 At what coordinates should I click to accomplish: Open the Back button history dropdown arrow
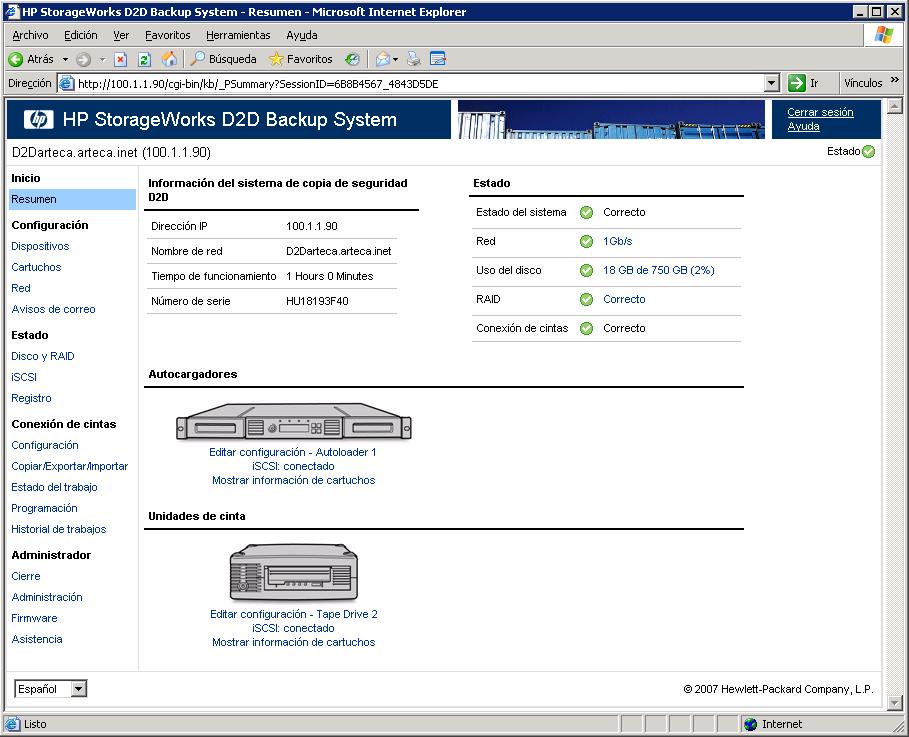[x=66, y=59]
